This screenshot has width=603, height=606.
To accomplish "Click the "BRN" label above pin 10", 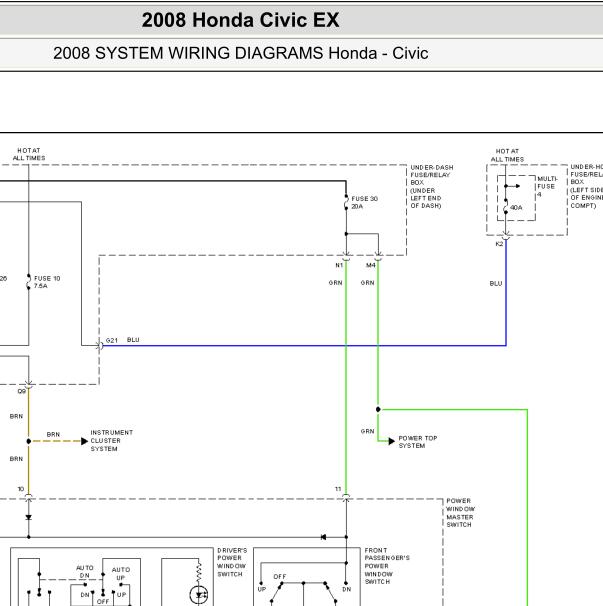I will tap(16, 459).
